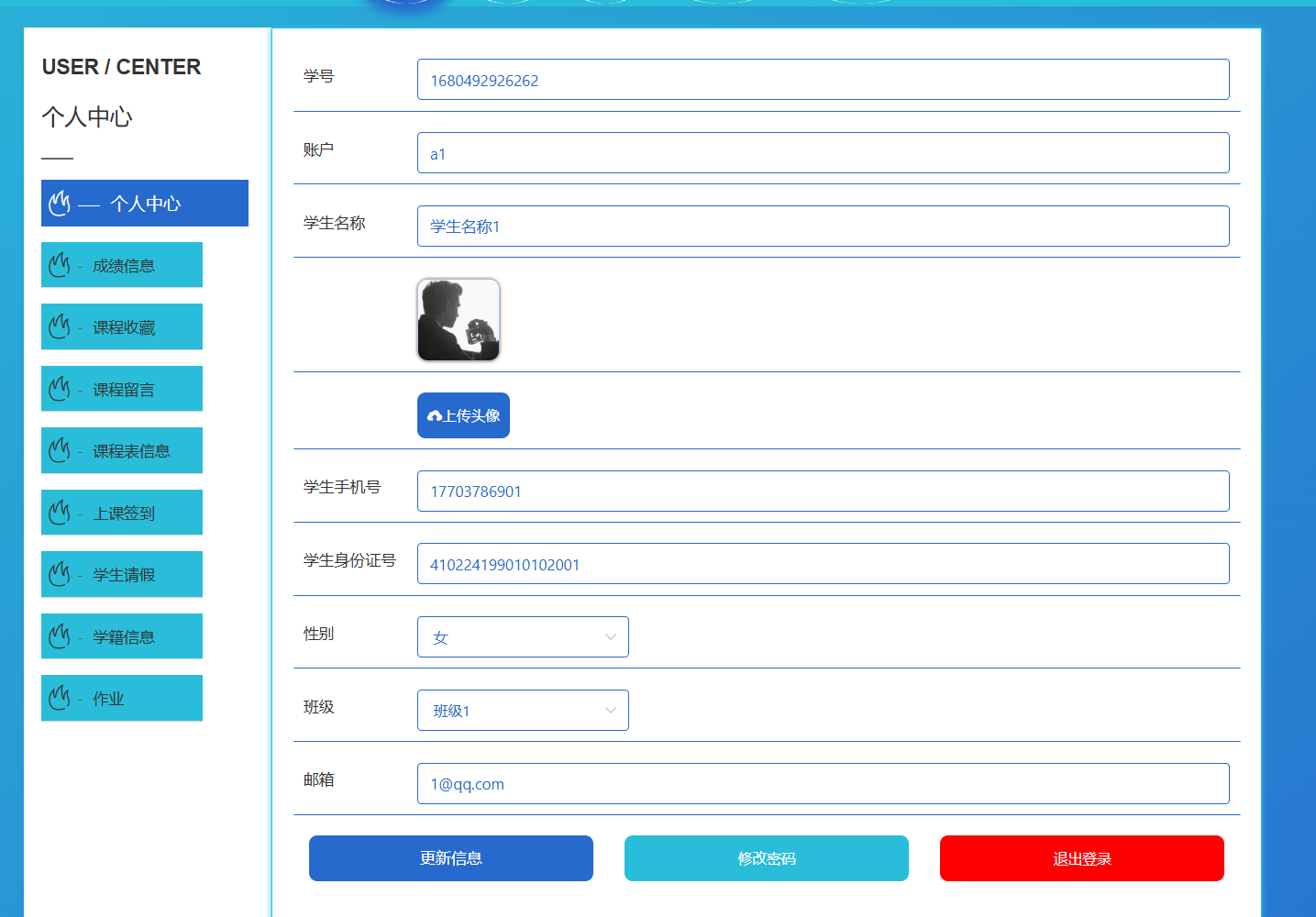The width and height of the screenshot is (1316, 917).
Task: Click the flame icon beside 成绩信息
Action: pyautogui.click(x=60, y=265)
